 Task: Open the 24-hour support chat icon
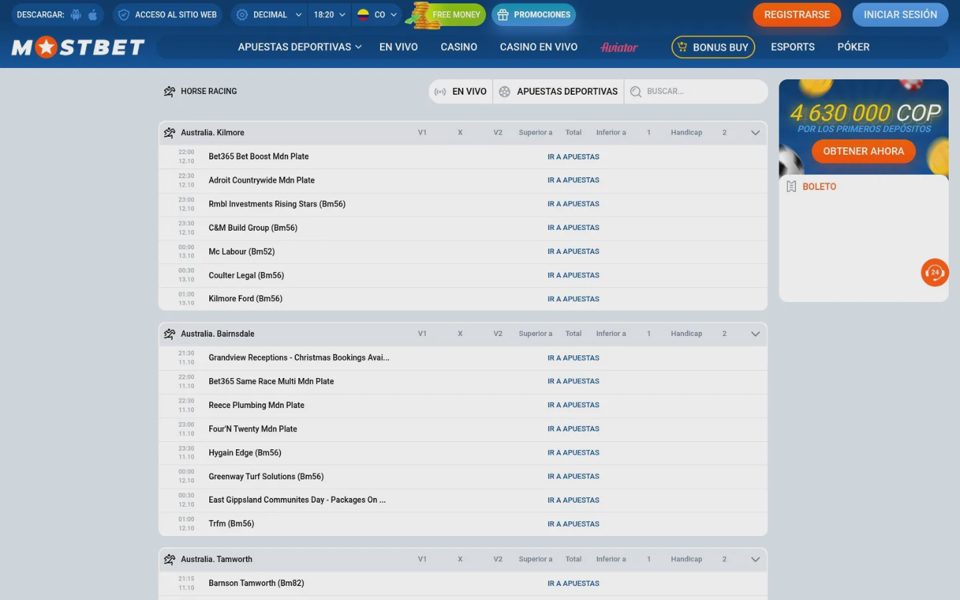coord(934,272)
